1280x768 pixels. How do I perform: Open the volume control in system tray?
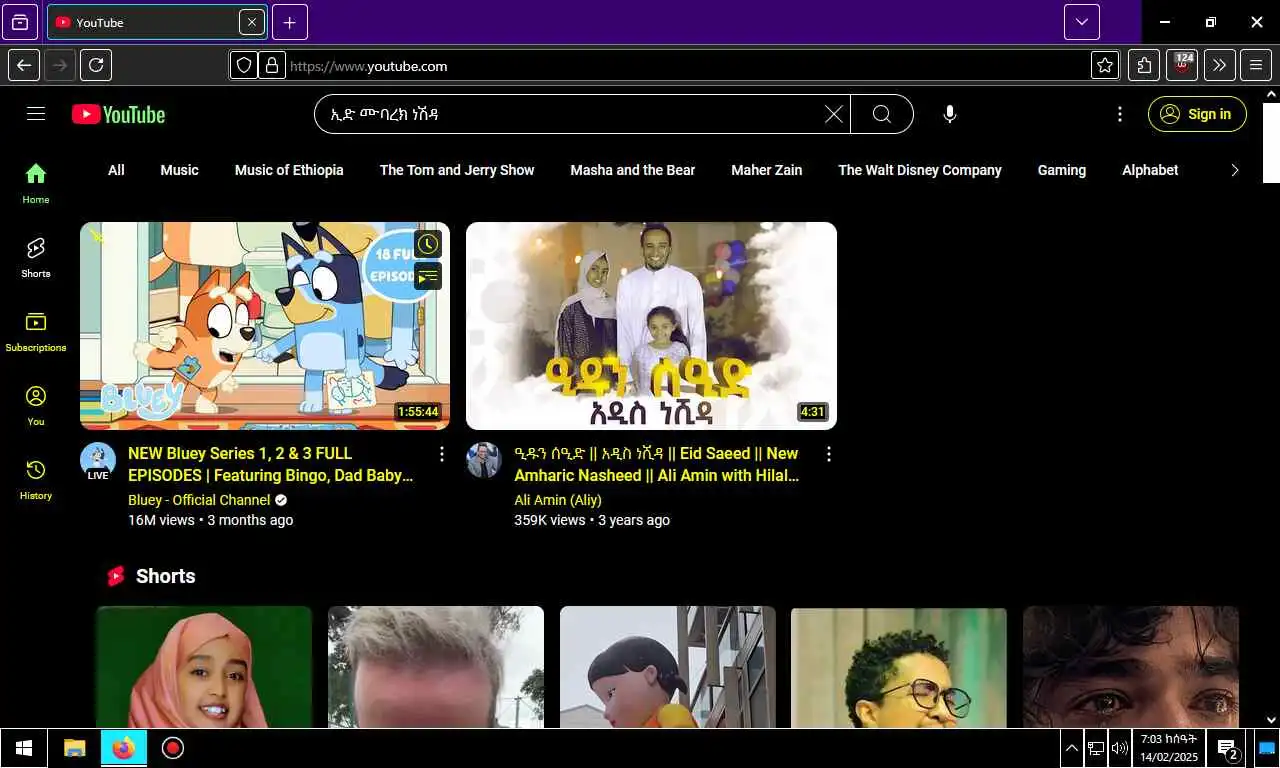point(1119,747)
